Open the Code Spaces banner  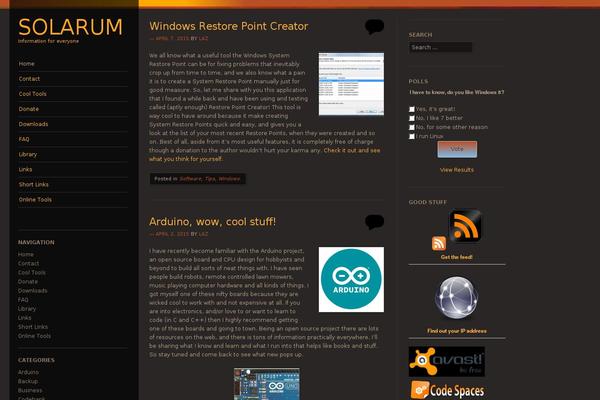(447, 390)
